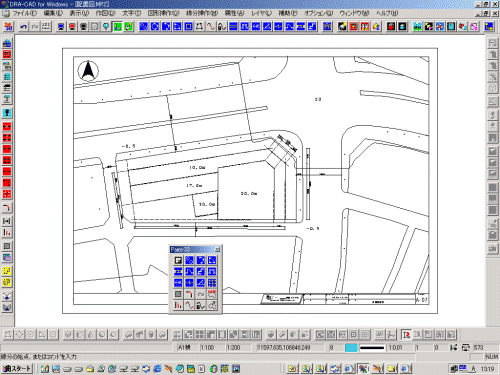Click the red 3D icon at toolbar start
Viewport: 500px width, 375px height.
tap(8, 27)
